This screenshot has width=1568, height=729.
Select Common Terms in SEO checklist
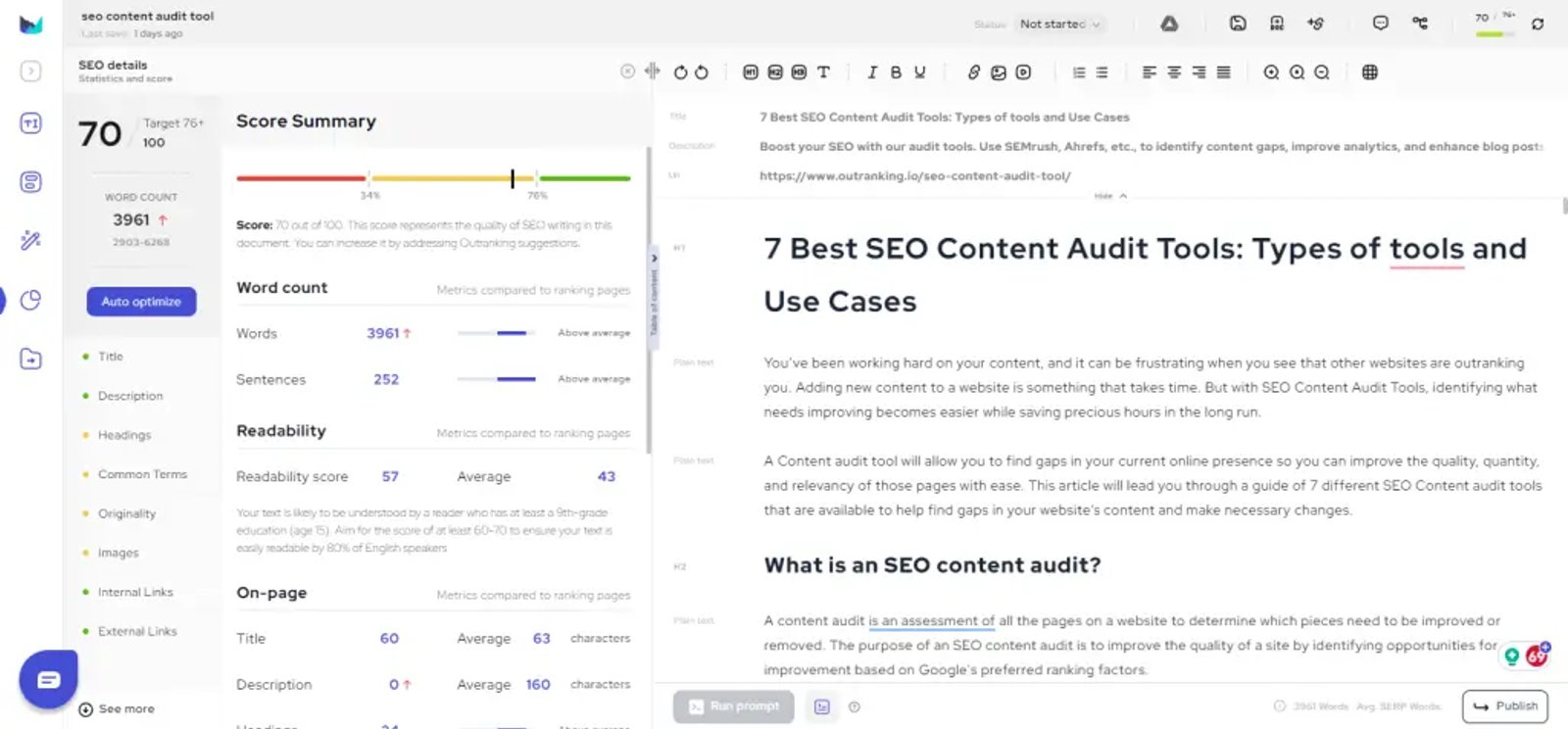point(142,474)
